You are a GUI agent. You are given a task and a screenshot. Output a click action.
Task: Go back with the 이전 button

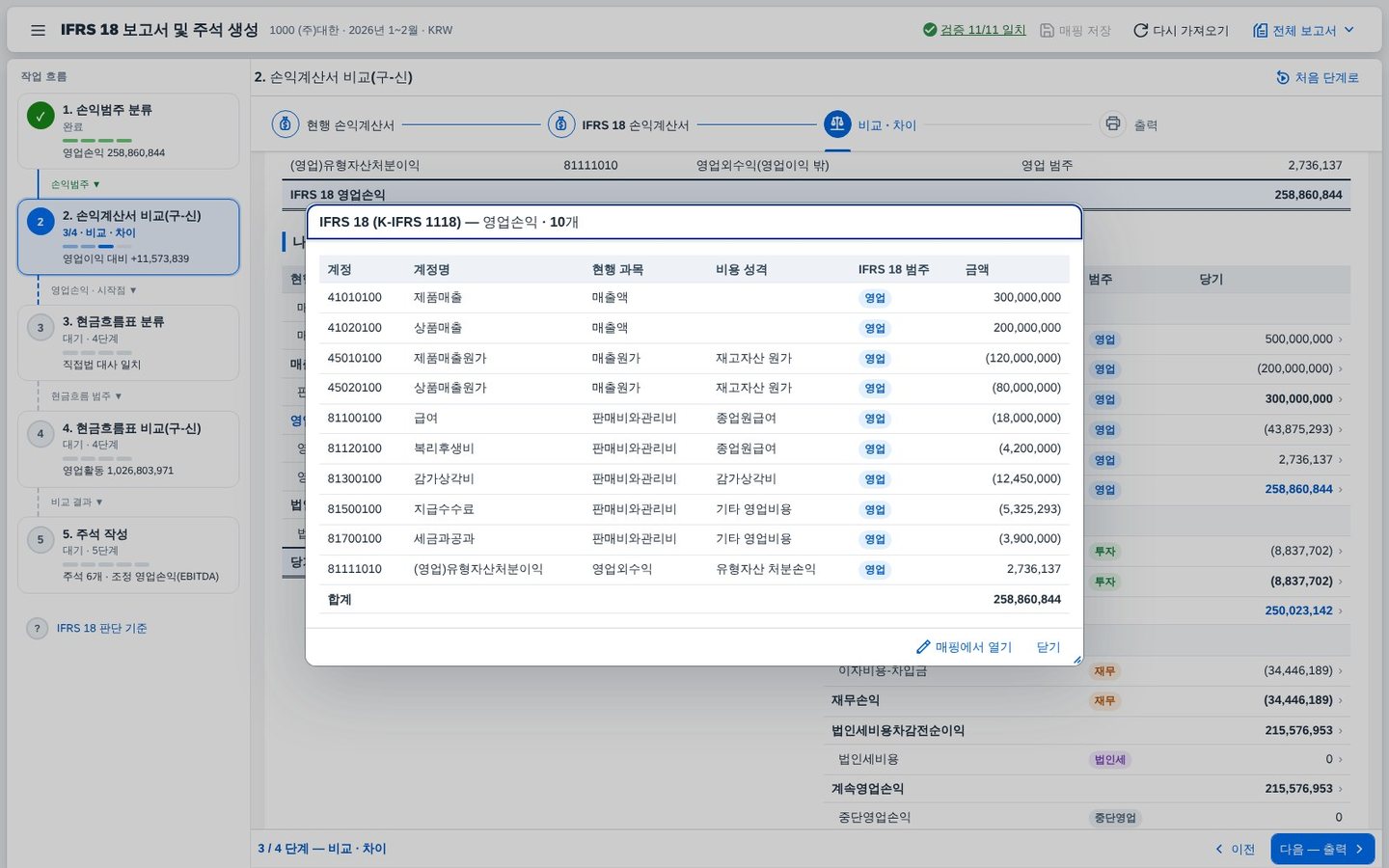click(x=1236, y=849)
